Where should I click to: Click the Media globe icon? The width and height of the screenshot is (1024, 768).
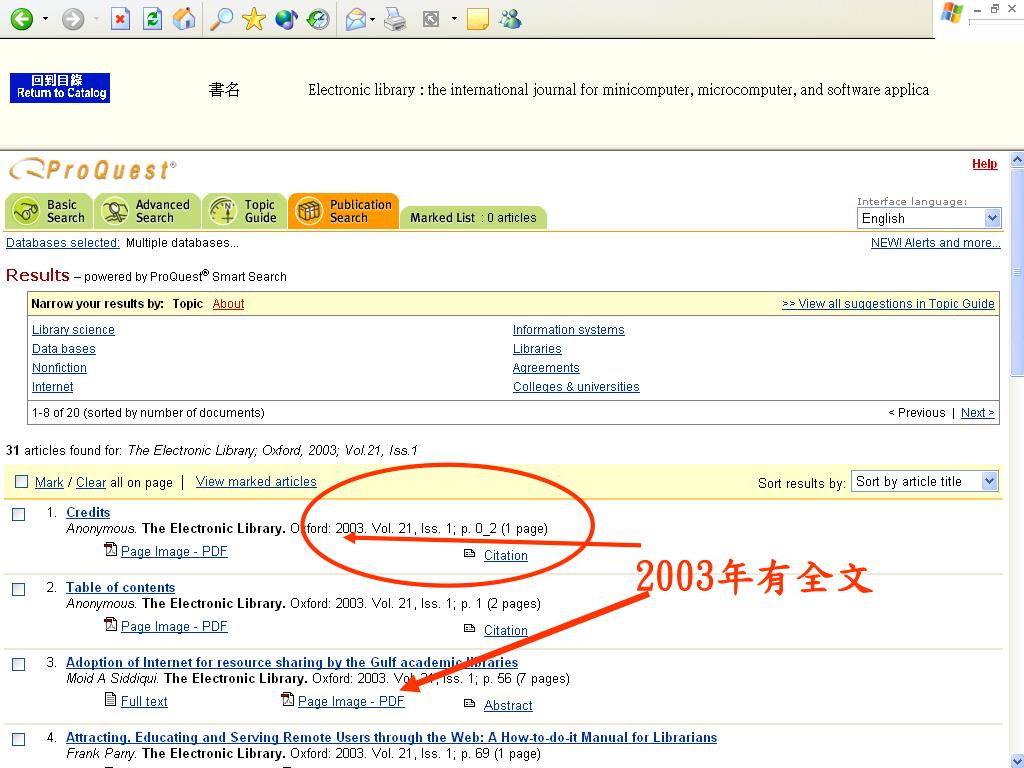pos(286,19)
